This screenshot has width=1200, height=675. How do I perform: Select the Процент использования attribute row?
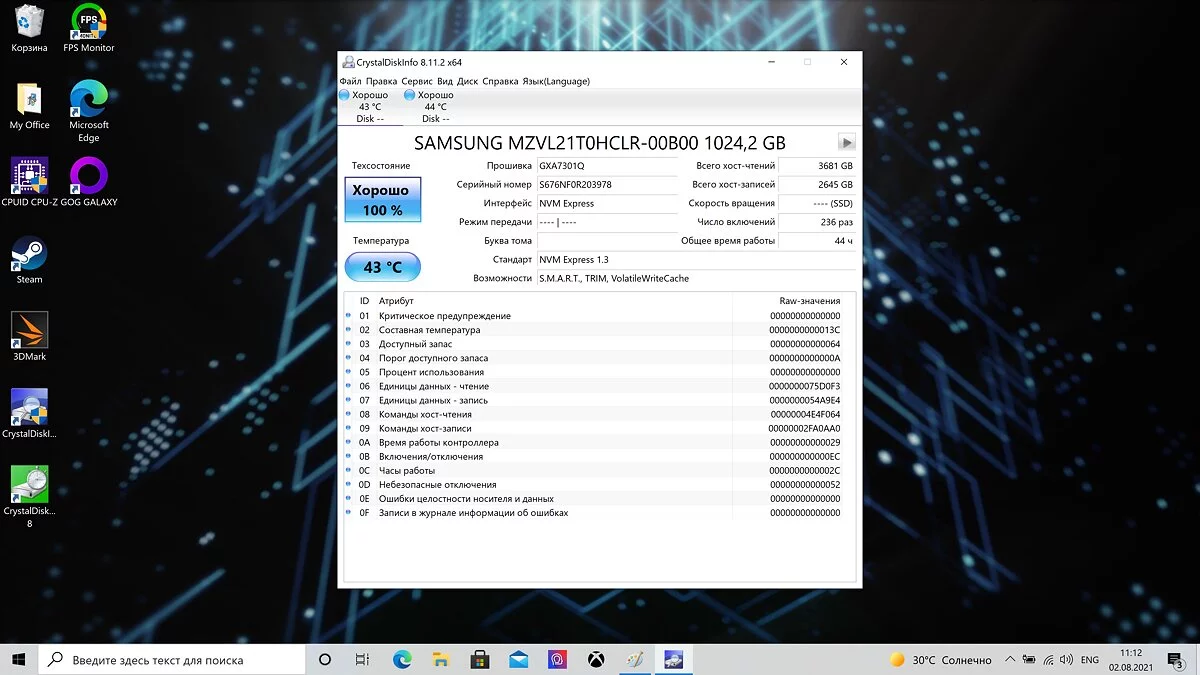[x=599, y=372]
